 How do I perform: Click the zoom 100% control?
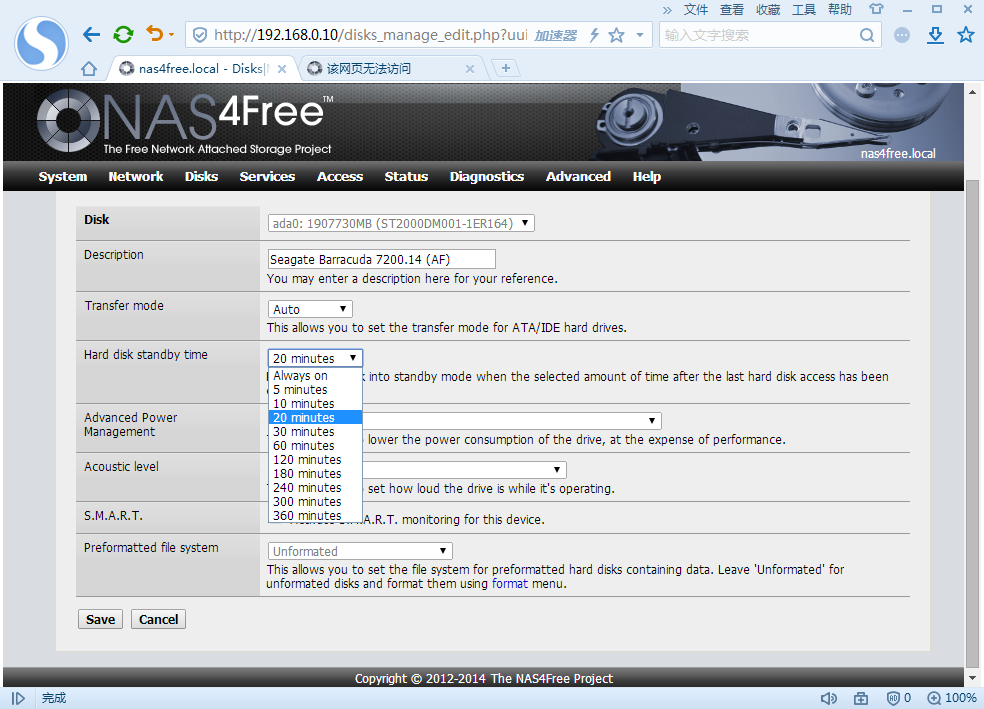(x=952, y=698)
